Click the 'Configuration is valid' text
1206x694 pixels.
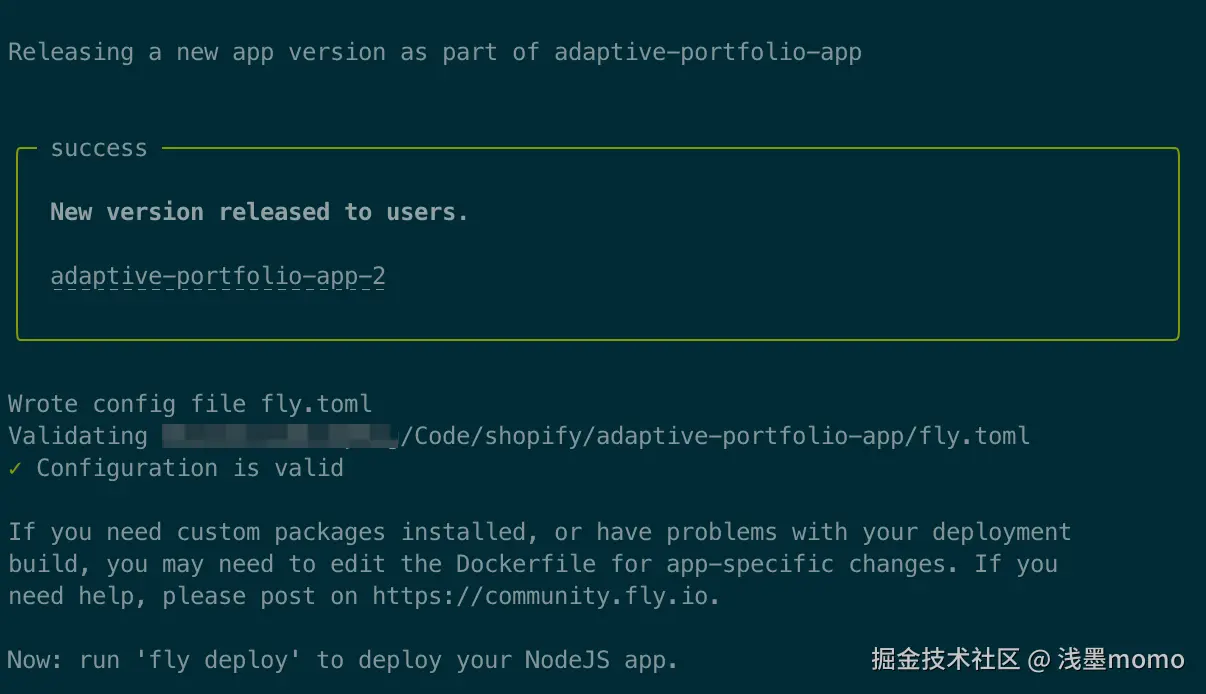click(x=190, y=468)
